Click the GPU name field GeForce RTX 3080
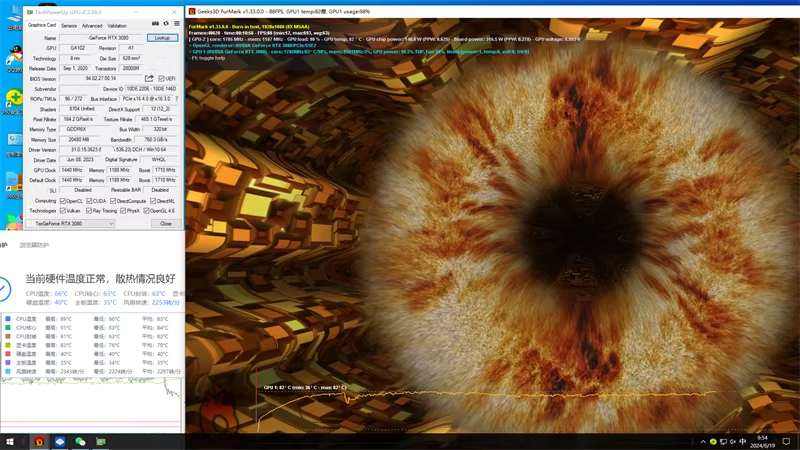Viewport: 800px width, 450px height. coord(102,38)
